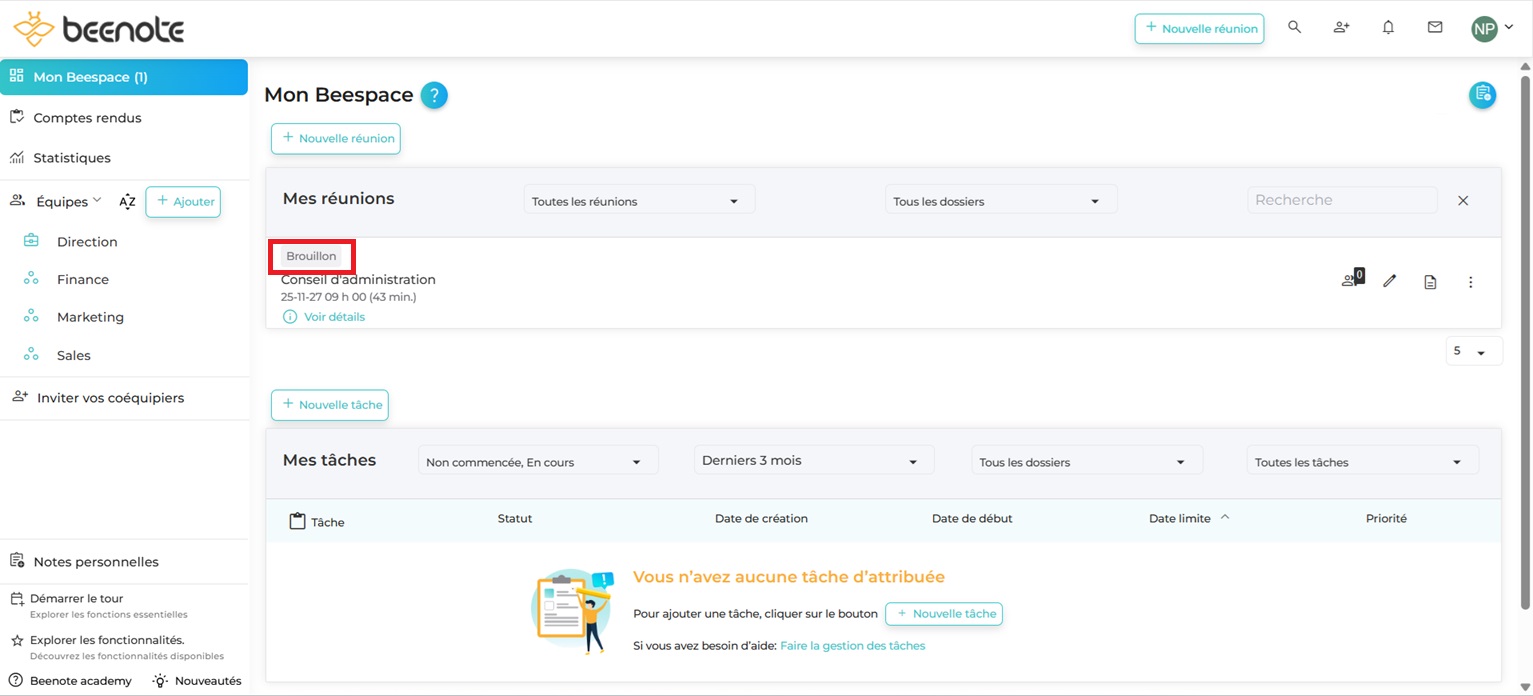
Task: View participants icon for the meeting
Action: [1350, 281]
